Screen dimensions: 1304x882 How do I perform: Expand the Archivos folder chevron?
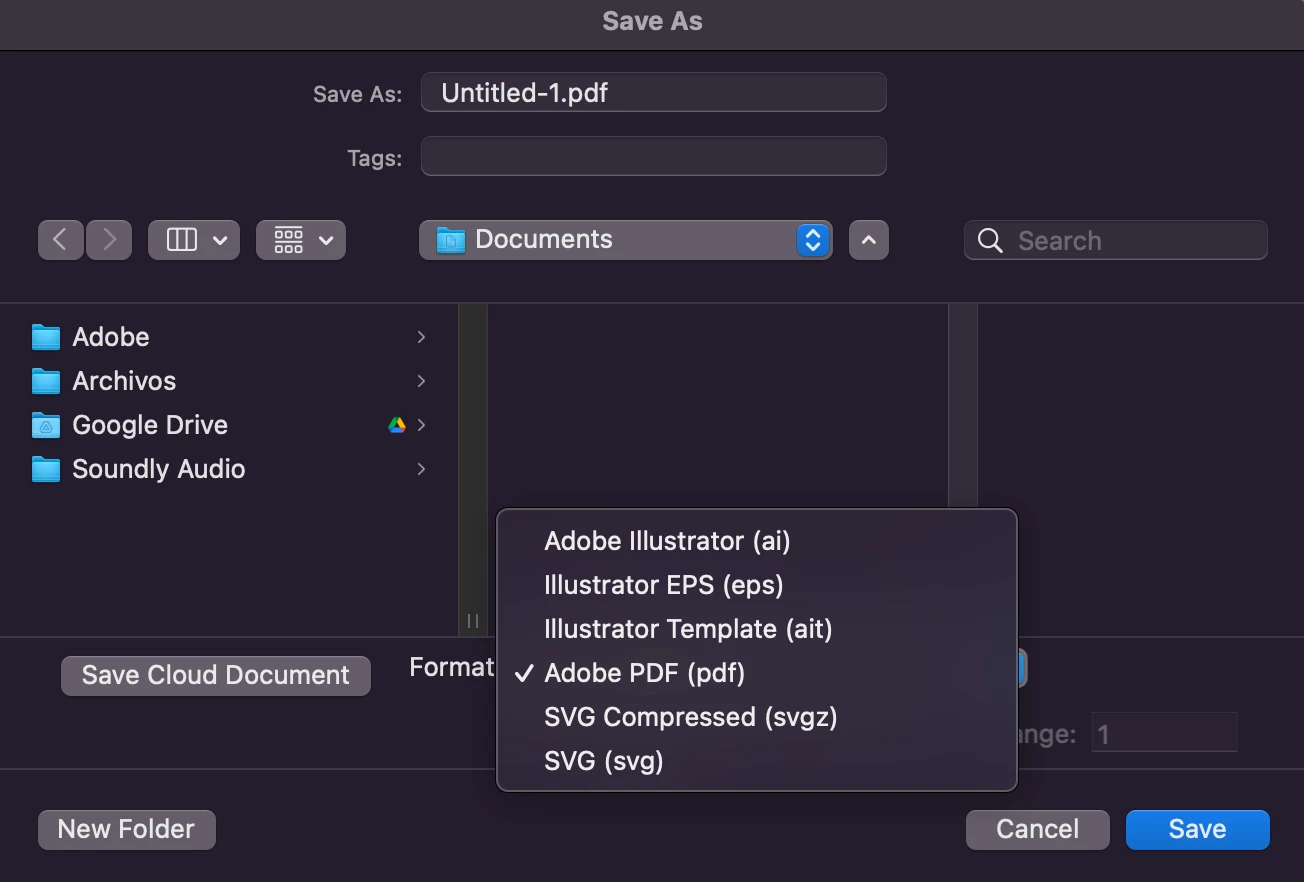421,381
